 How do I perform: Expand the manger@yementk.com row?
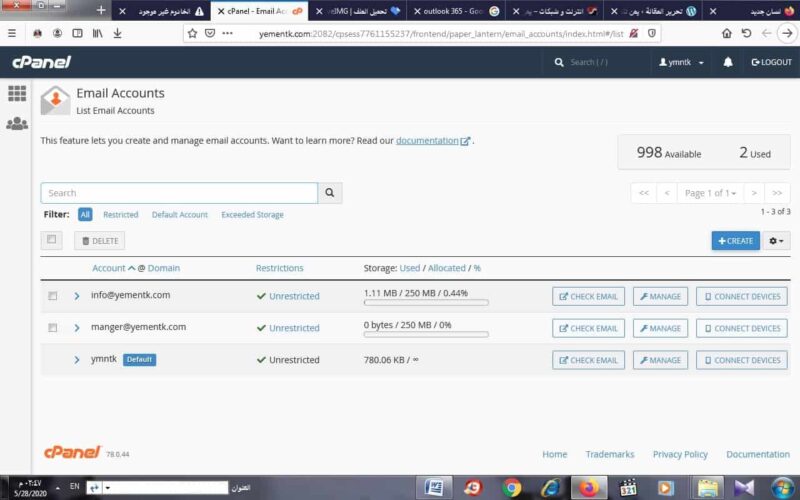pyautogui.click(x=77, y=328)
